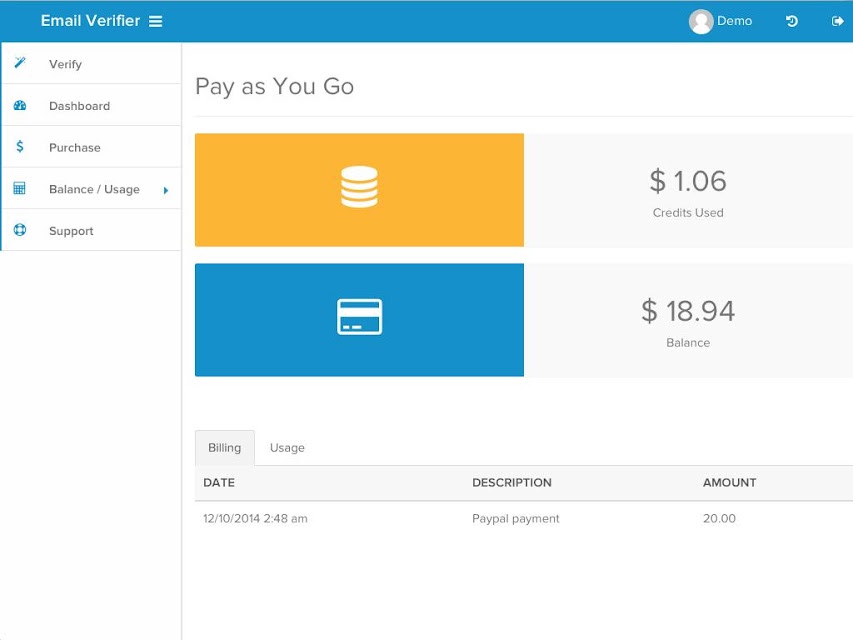Viewport: 853px width, 640px height.
Task: Click the Dashboard gauge icon
Action: point(20,105)
